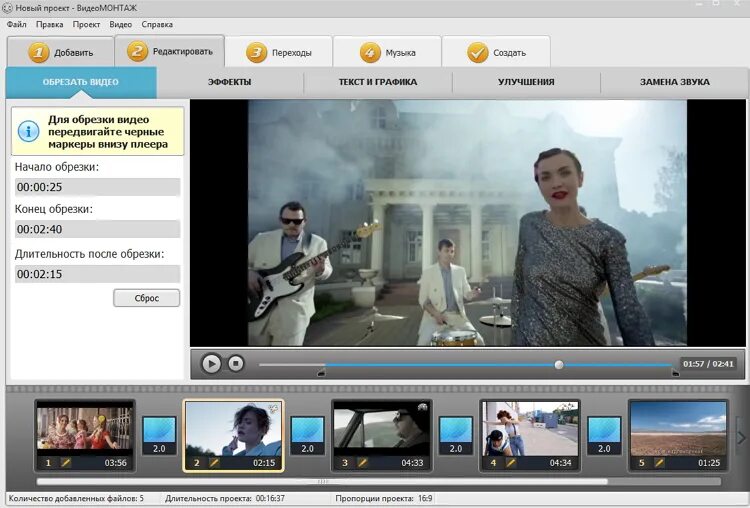Select the left black trim marker
Image resolution: width=750 pixels, height=508 pixels.
click(x=321, y=372)
